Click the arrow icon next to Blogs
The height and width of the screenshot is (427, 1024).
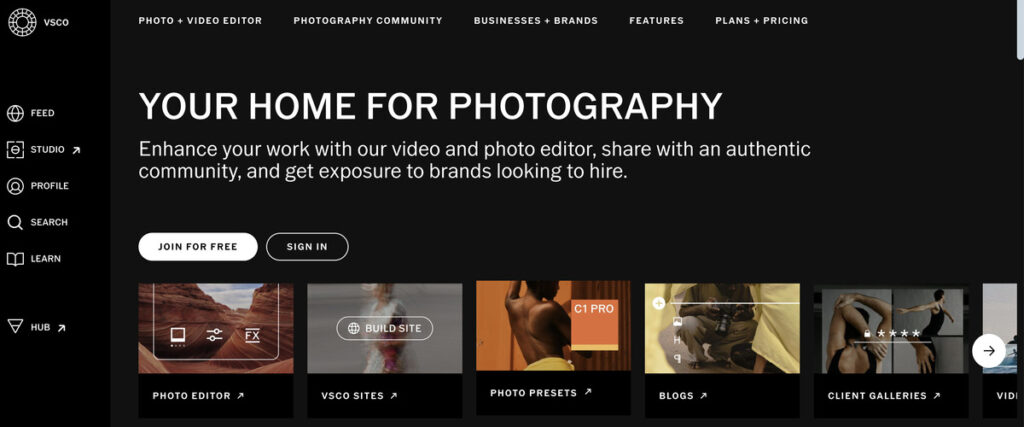click(x=703, y=396)
